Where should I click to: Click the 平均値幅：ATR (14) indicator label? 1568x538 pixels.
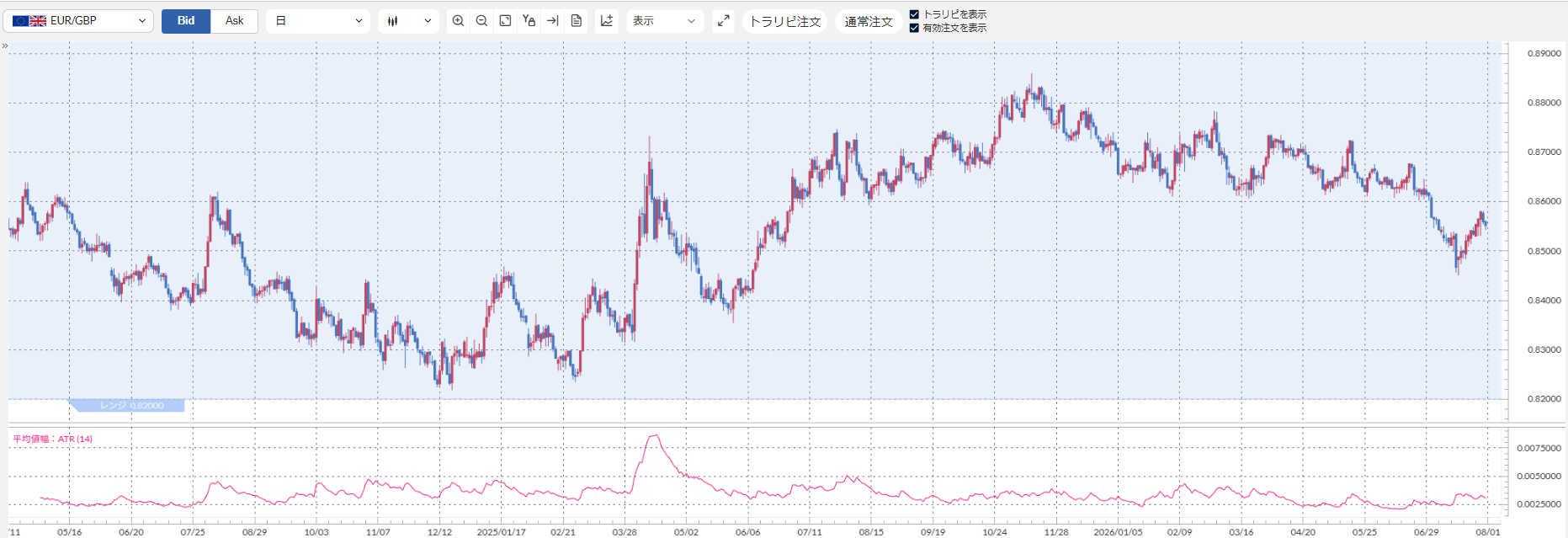click(52, 439)
